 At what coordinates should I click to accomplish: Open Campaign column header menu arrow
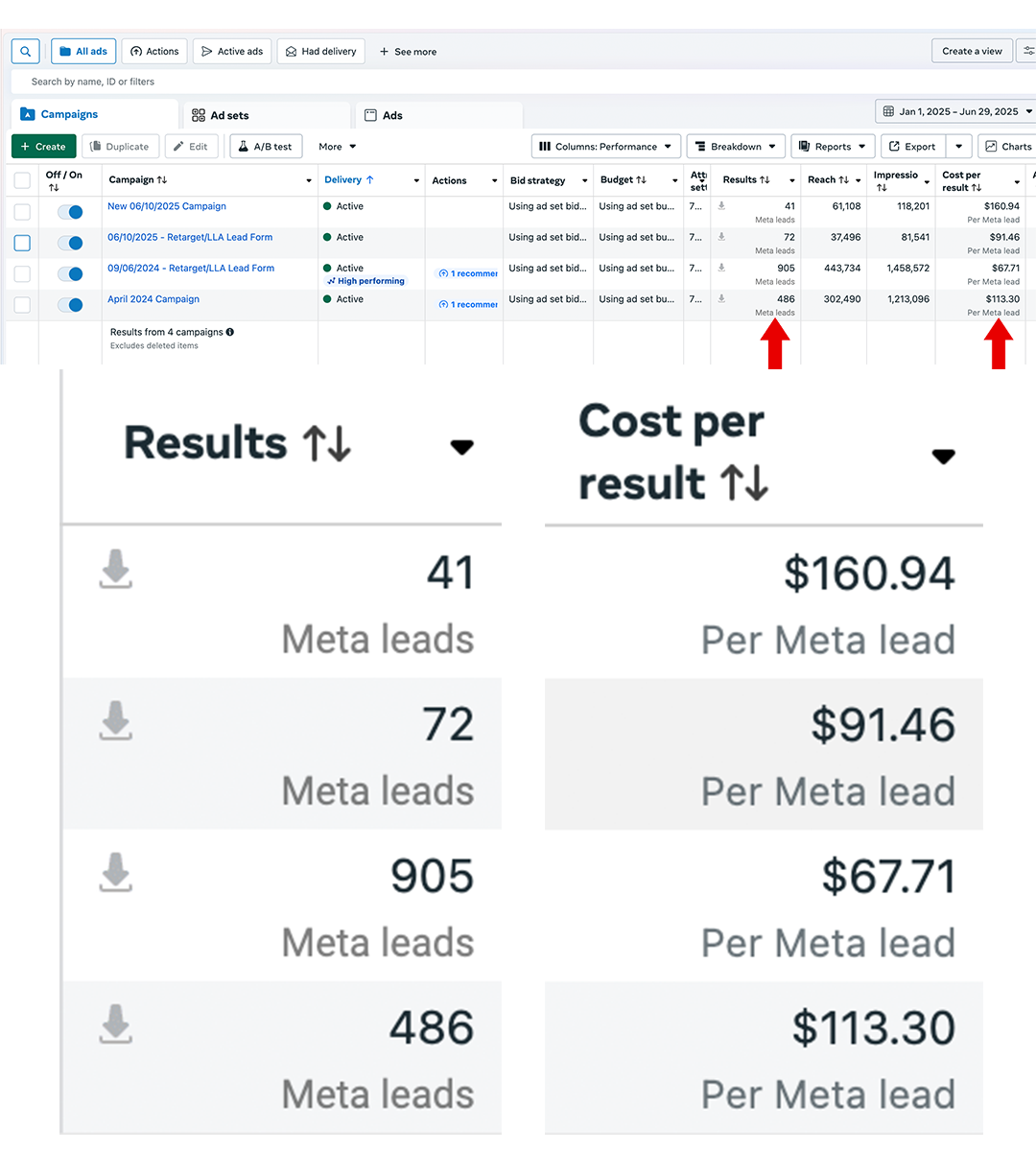point(308,180)
